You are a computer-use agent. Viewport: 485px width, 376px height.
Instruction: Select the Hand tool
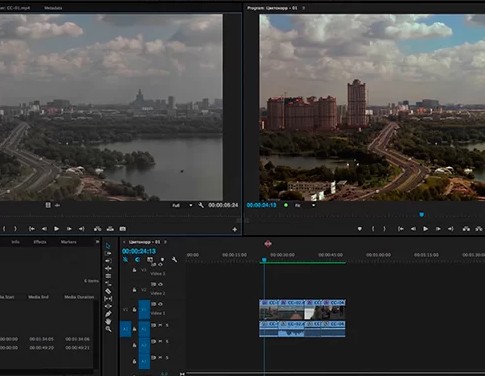(108, 321)
